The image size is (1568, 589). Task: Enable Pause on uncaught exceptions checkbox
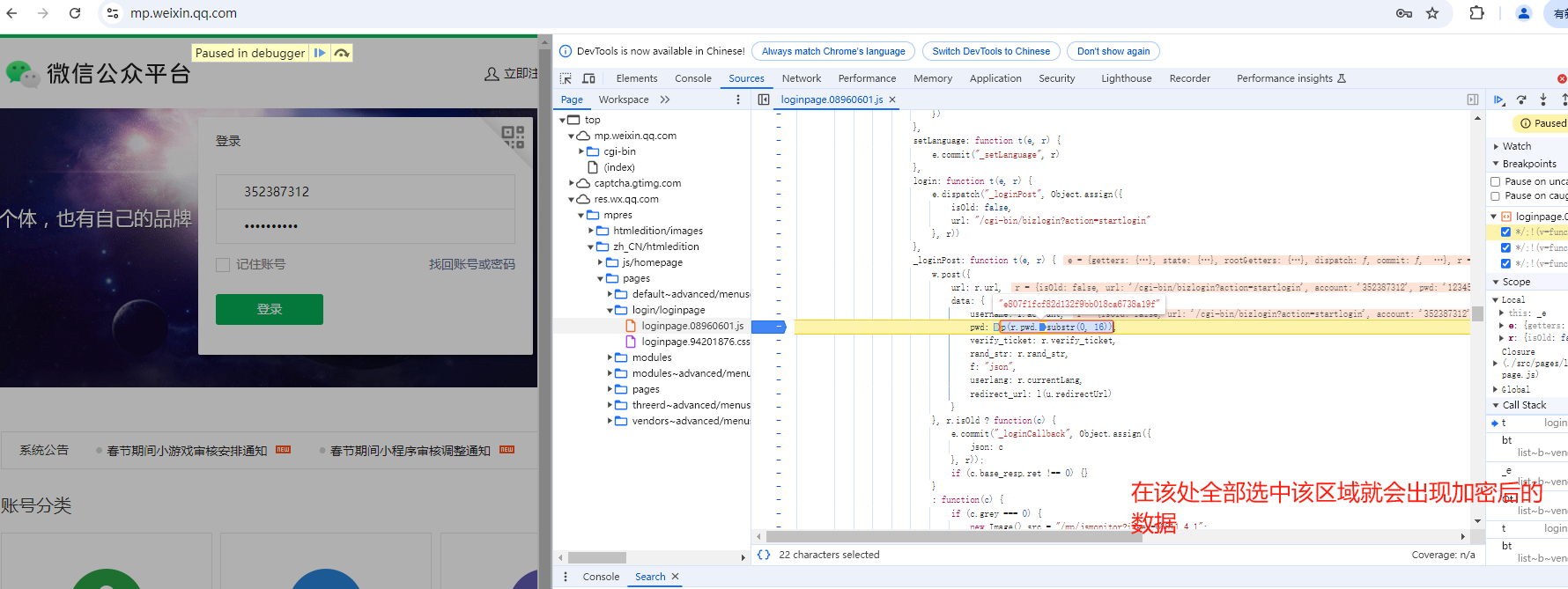[x=1496, y=181]
